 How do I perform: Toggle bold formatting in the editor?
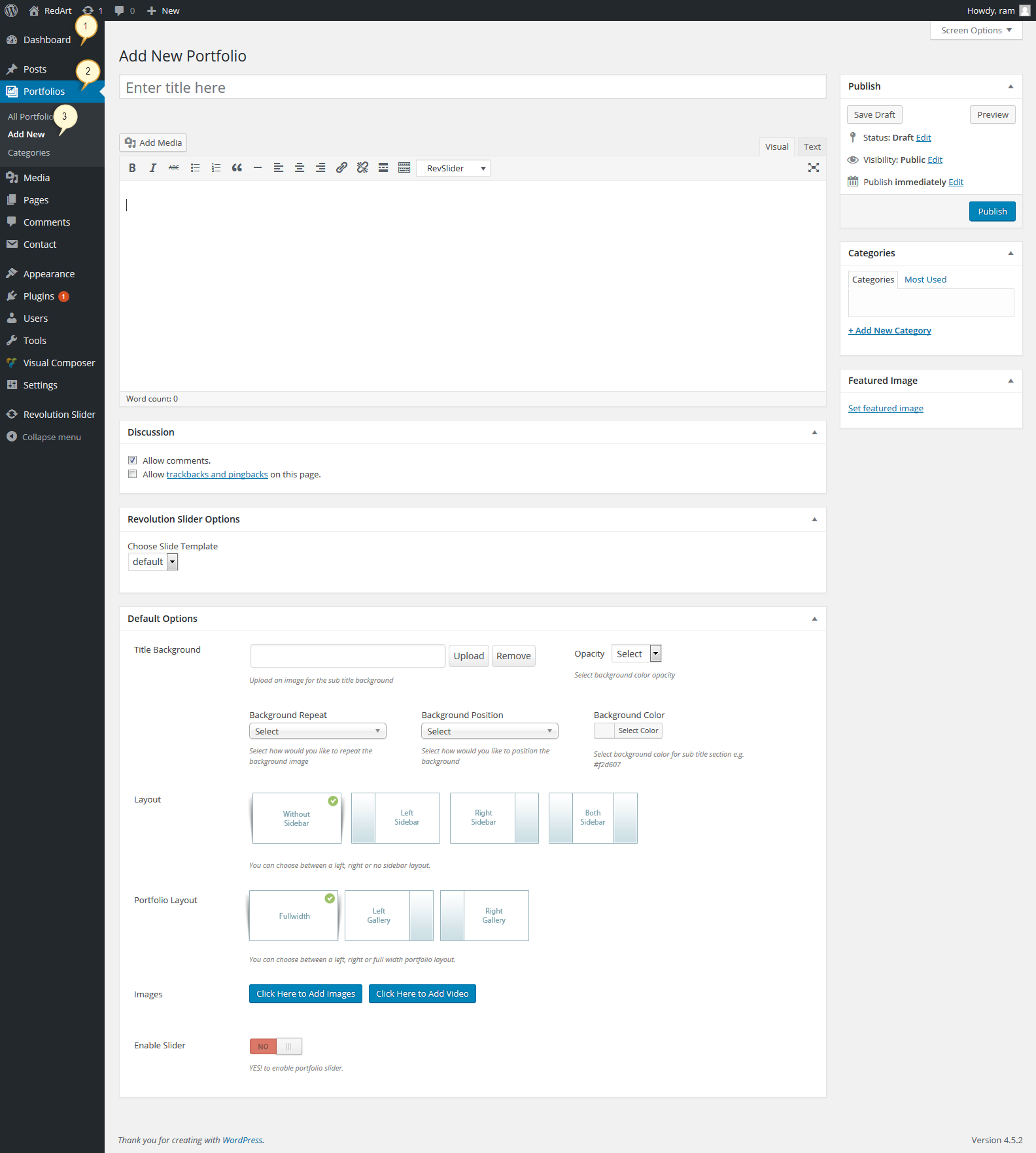132,168
